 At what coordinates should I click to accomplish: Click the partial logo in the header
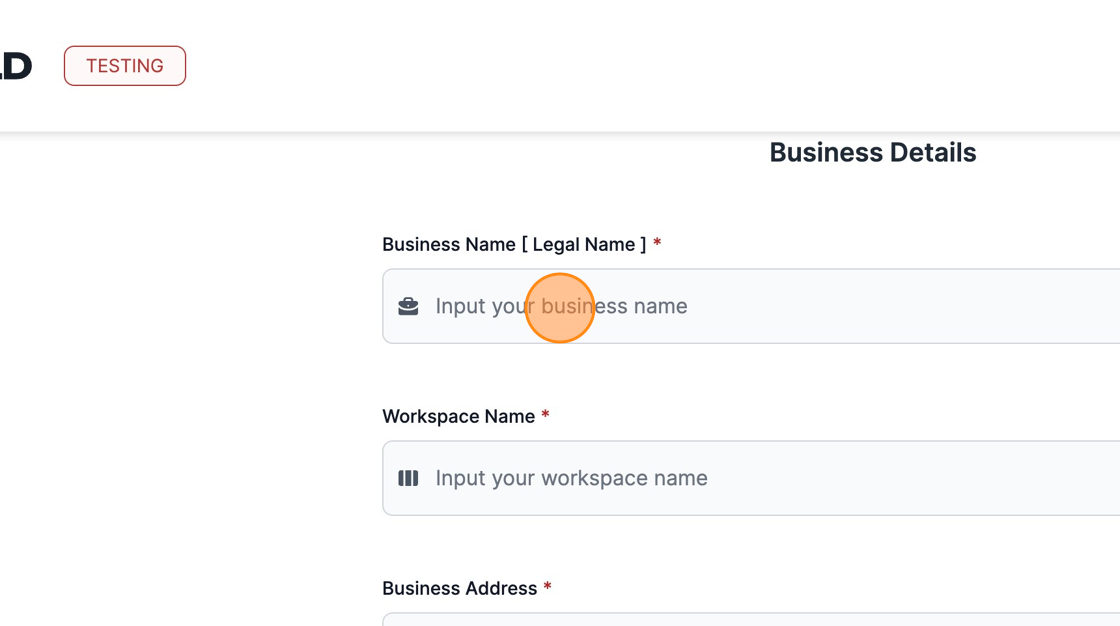tap(16, 66)
